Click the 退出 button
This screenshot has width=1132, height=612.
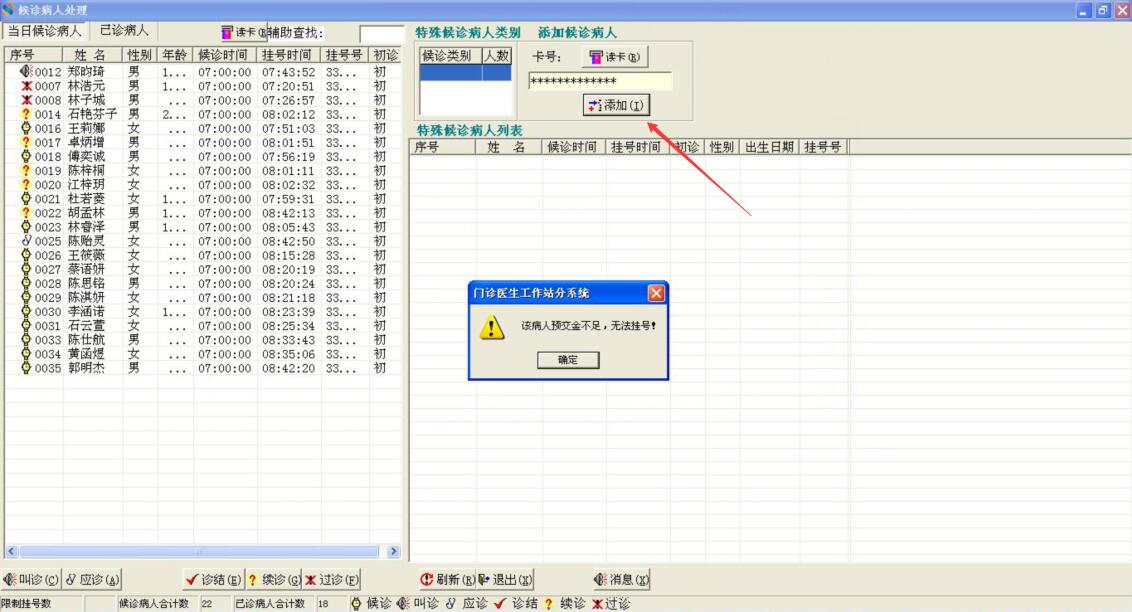point(505,580)
